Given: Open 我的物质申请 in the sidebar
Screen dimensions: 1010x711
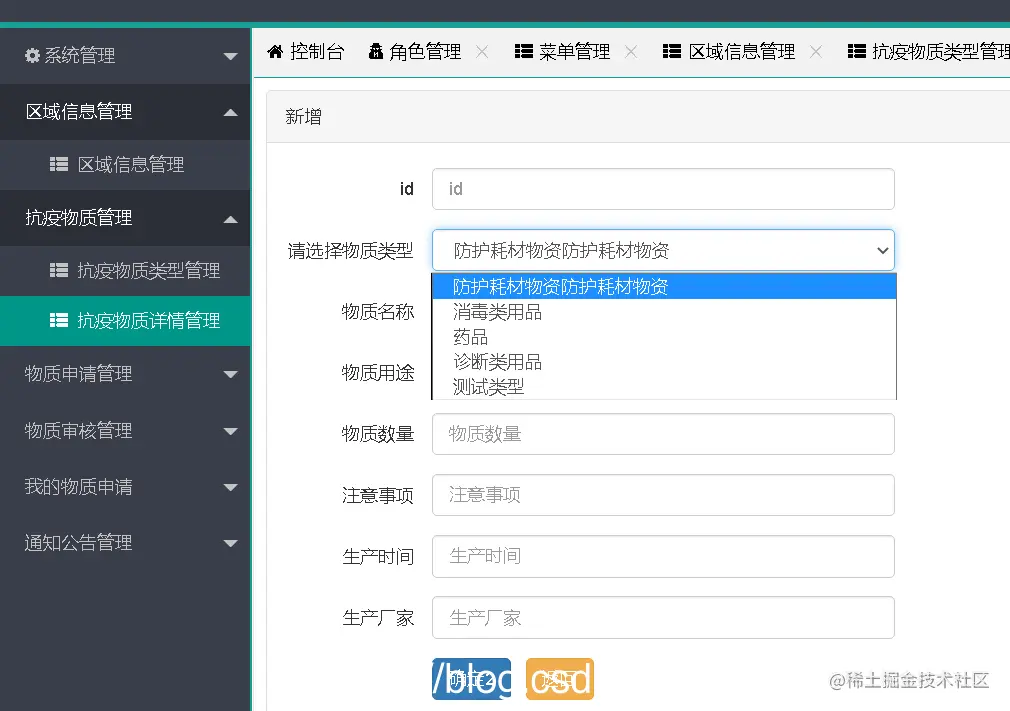Looking at the screenshot, I should (125, 487).
